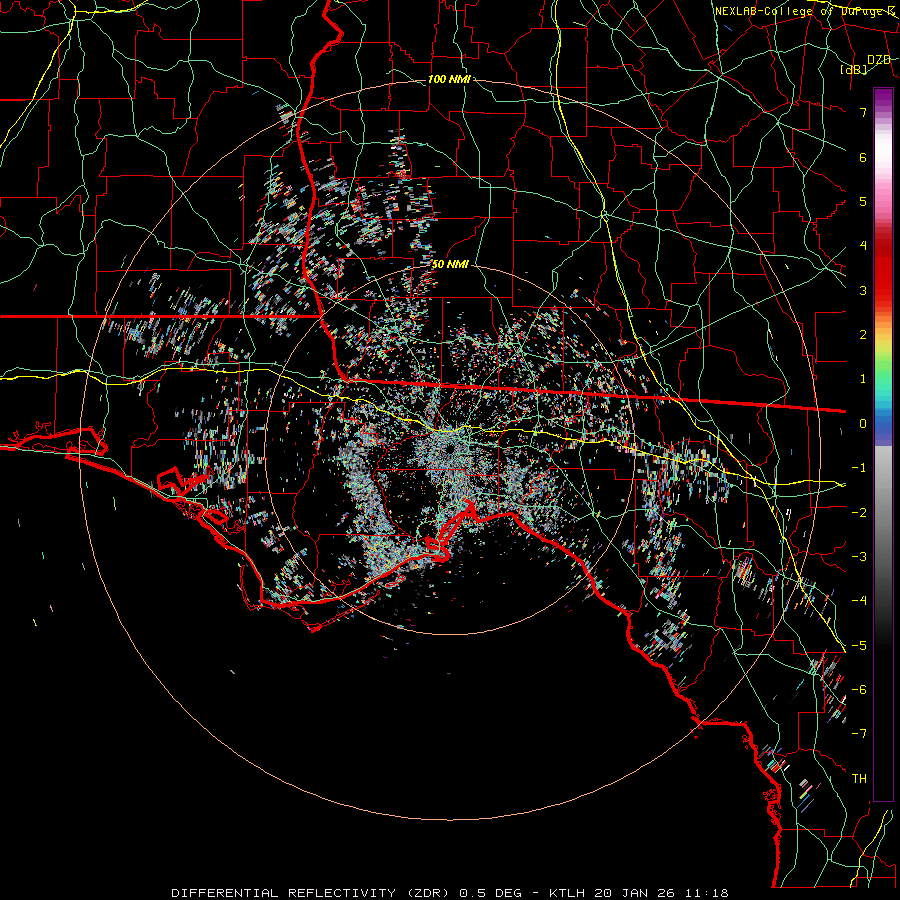This screenshot has width=900, height=900.
Task: Click the [dB] unit label above color scale
Action: pos(853,69)
